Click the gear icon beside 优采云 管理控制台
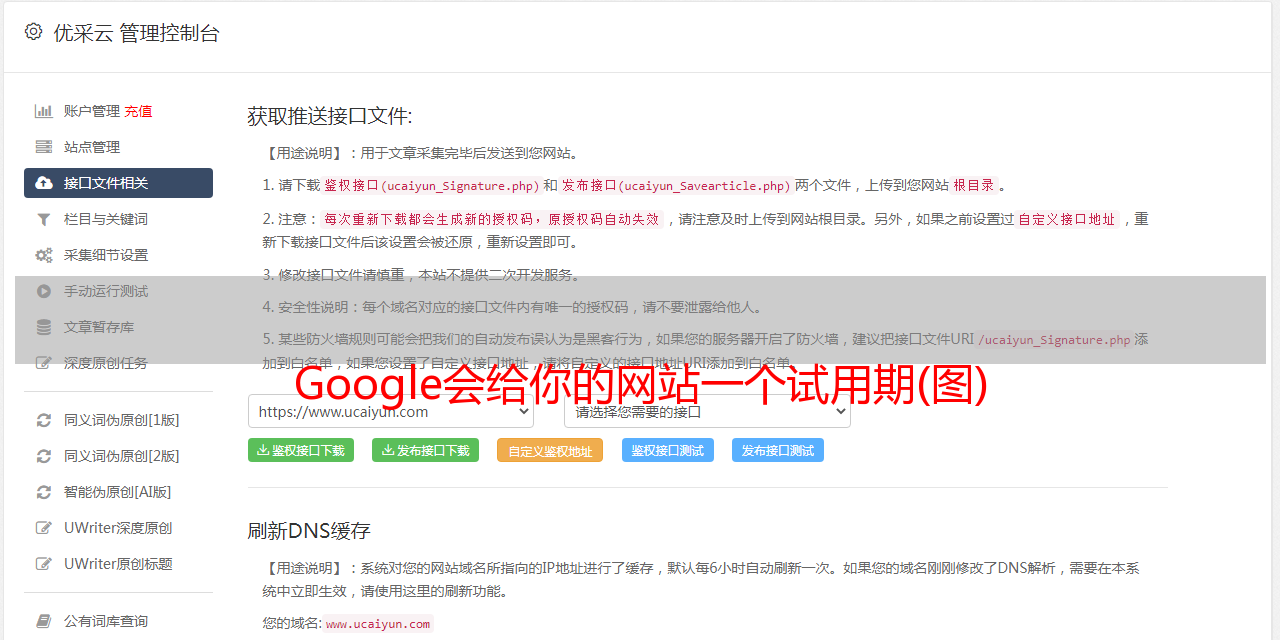1280x640 pixels. [x=33, y=32]
